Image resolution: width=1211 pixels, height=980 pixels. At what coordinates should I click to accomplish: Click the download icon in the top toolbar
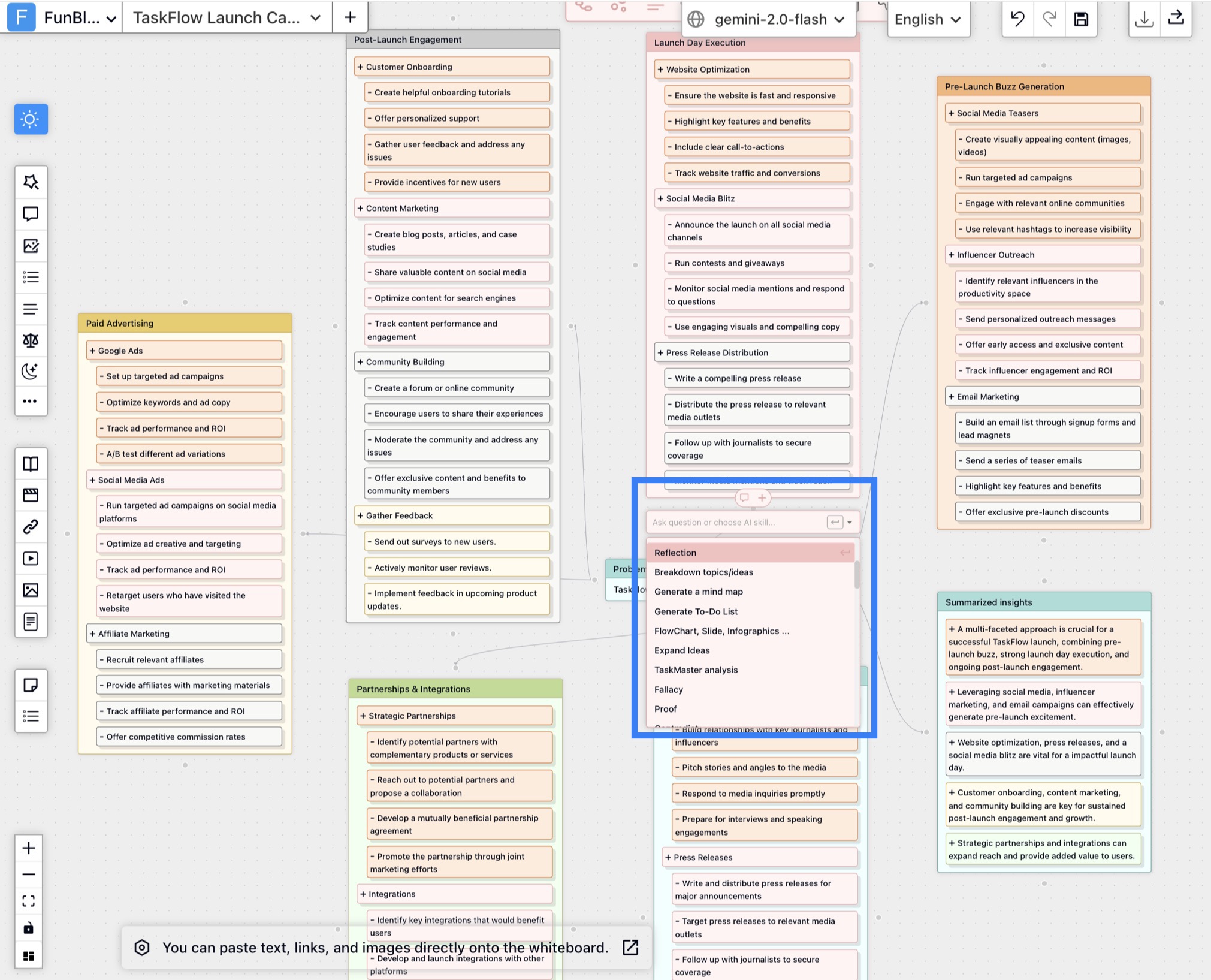coord(1144,19)
